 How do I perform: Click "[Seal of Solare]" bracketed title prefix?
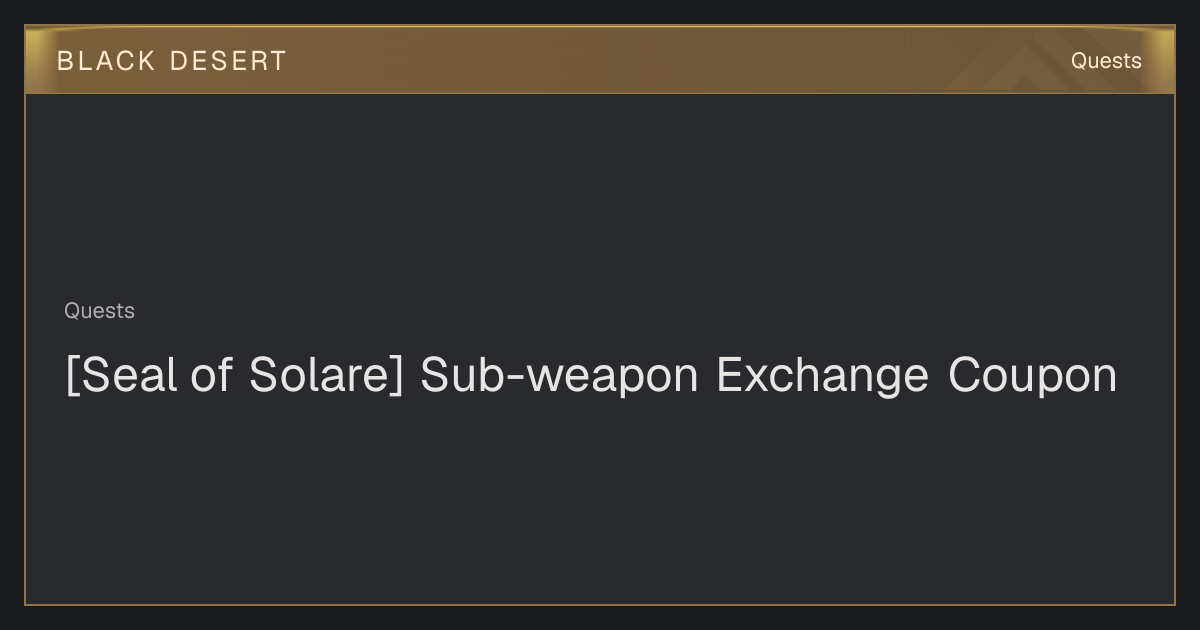[x=234, y=375]
